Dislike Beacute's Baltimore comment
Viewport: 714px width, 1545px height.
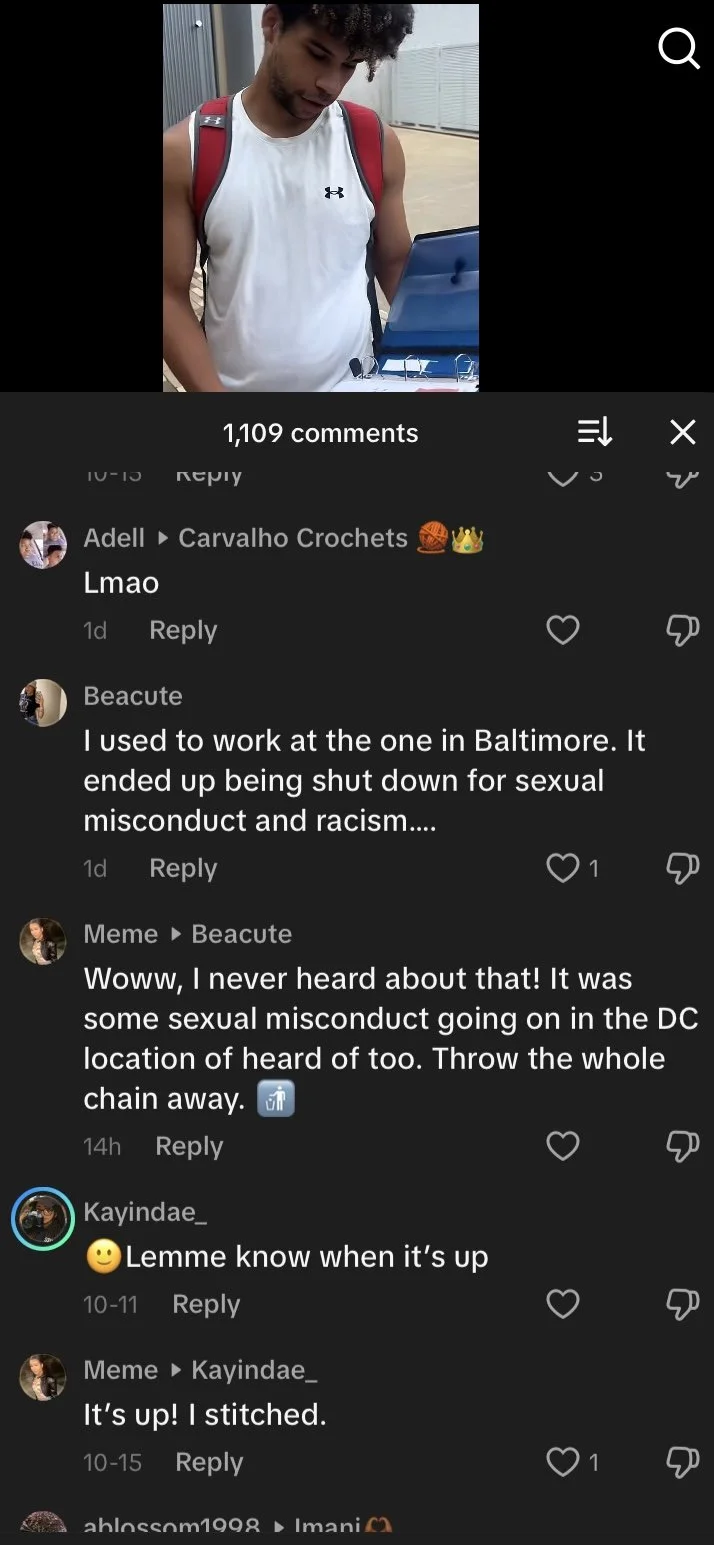(x=682, y=868)
